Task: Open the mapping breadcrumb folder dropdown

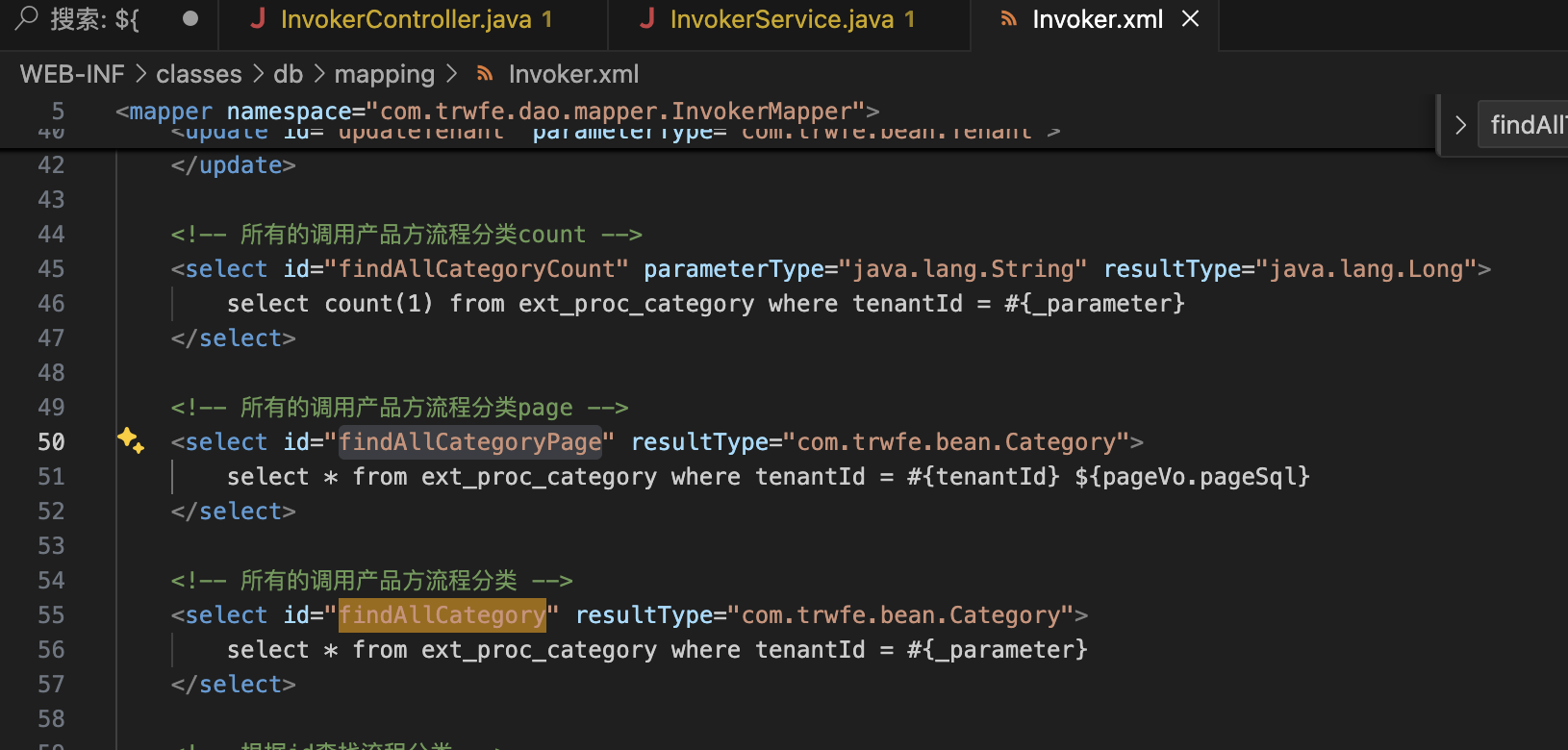Action: click(x=384, y=74)
